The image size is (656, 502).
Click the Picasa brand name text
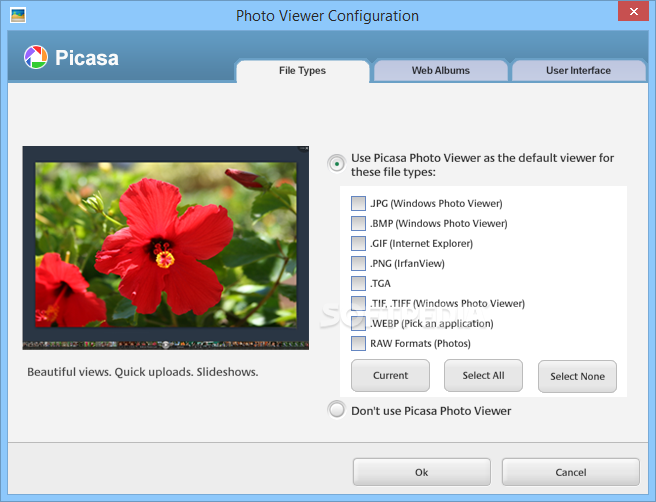coord(87,58)
